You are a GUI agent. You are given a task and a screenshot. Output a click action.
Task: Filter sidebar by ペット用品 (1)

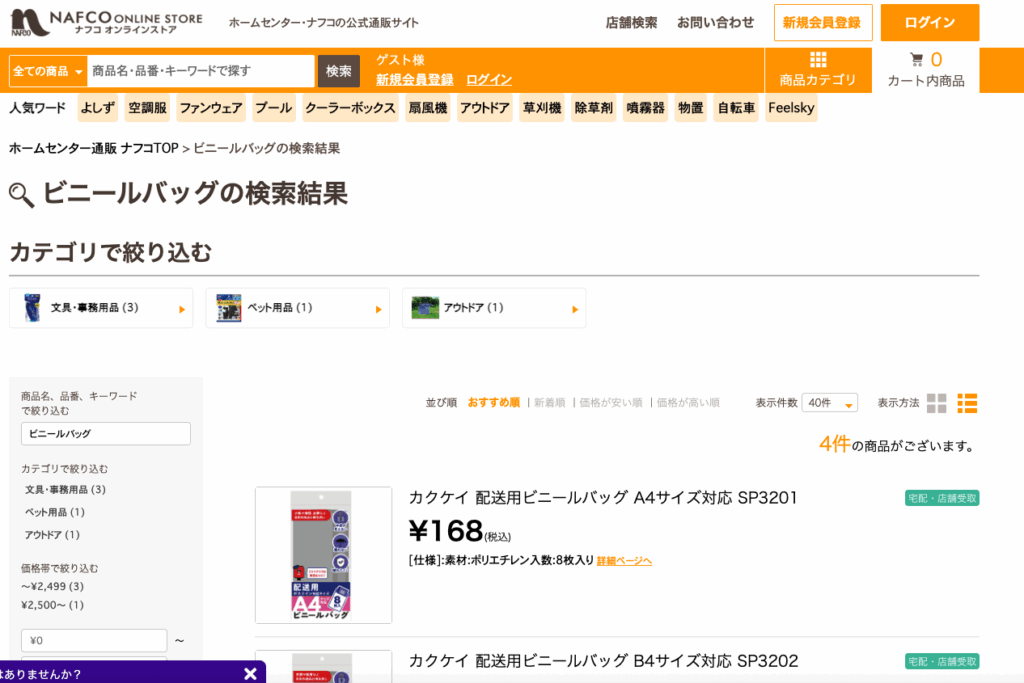(x=55, y=512)
